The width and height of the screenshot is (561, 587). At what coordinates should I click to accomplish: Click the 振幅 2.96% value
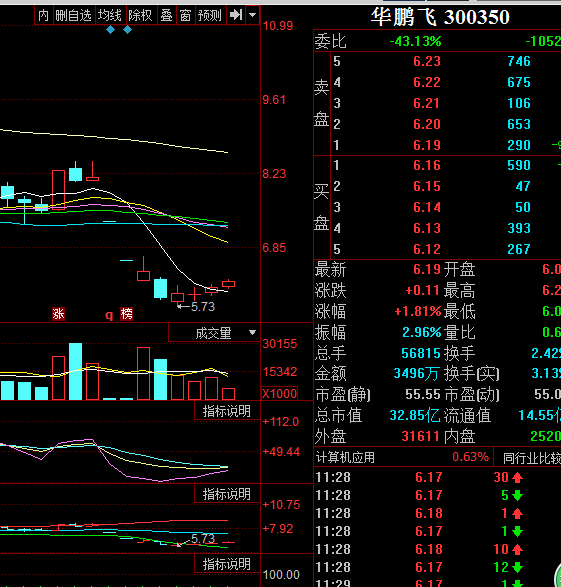click(x=422, y=332)
